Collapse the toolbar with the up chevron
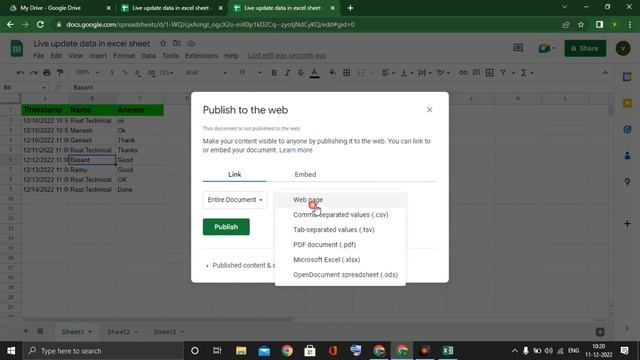The image size is (640, 360). (605, 73)
